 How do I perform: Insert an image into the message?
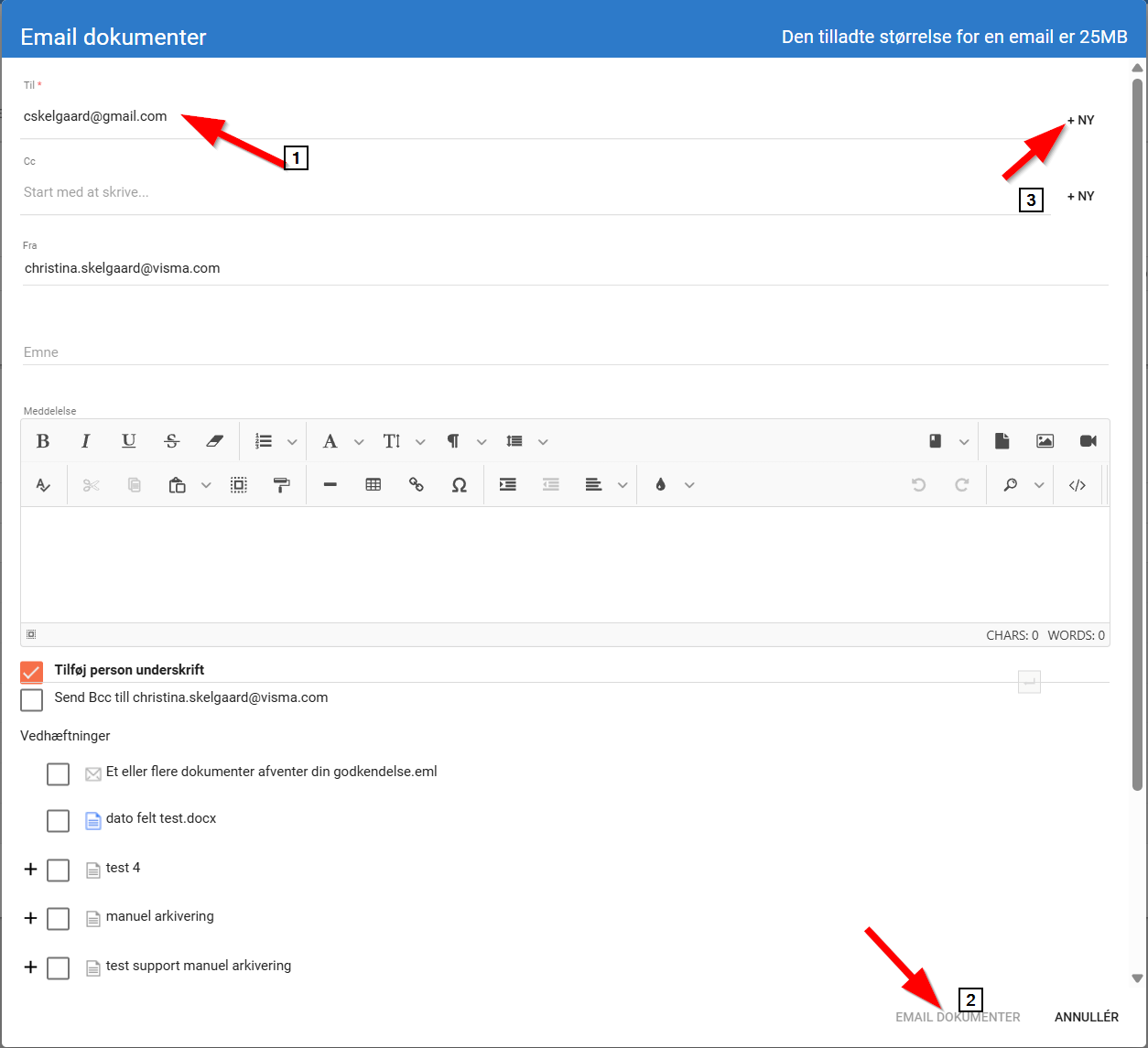click(1045, 441)
